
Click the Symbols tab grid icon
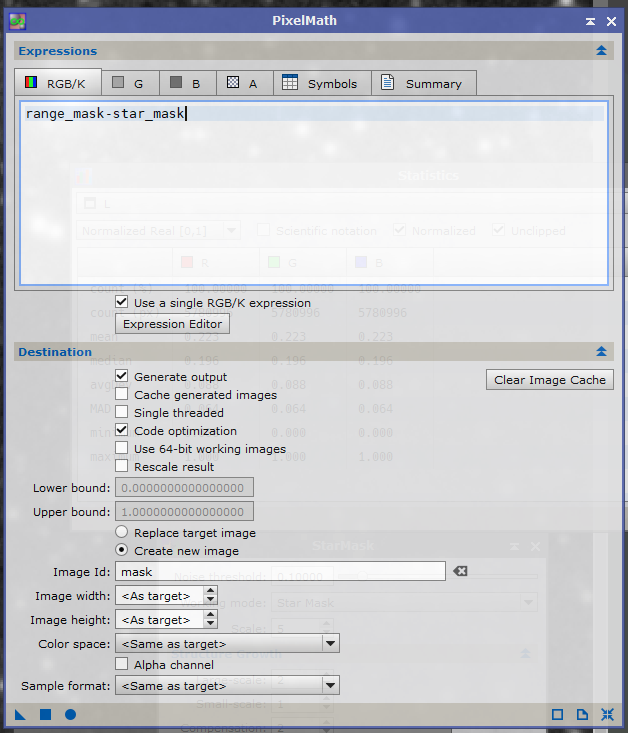pyautogui.click(x=290, y=82)
